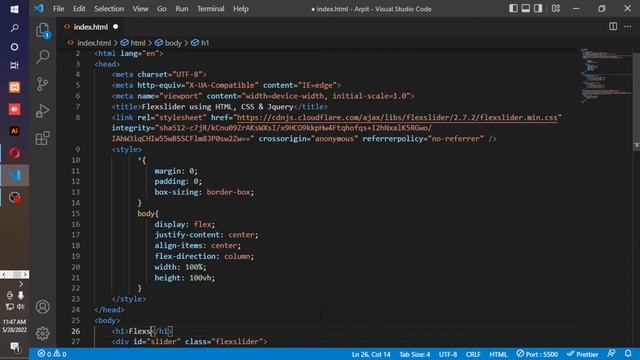Open the View menu

tap(140, 9)
